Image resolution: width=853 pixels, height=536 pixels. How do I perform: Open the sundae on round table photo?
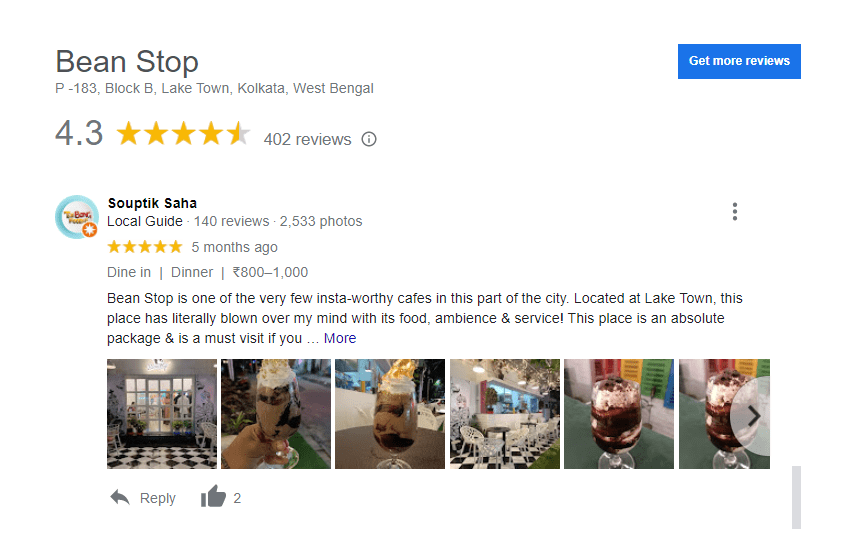click(x=390, y=414)
